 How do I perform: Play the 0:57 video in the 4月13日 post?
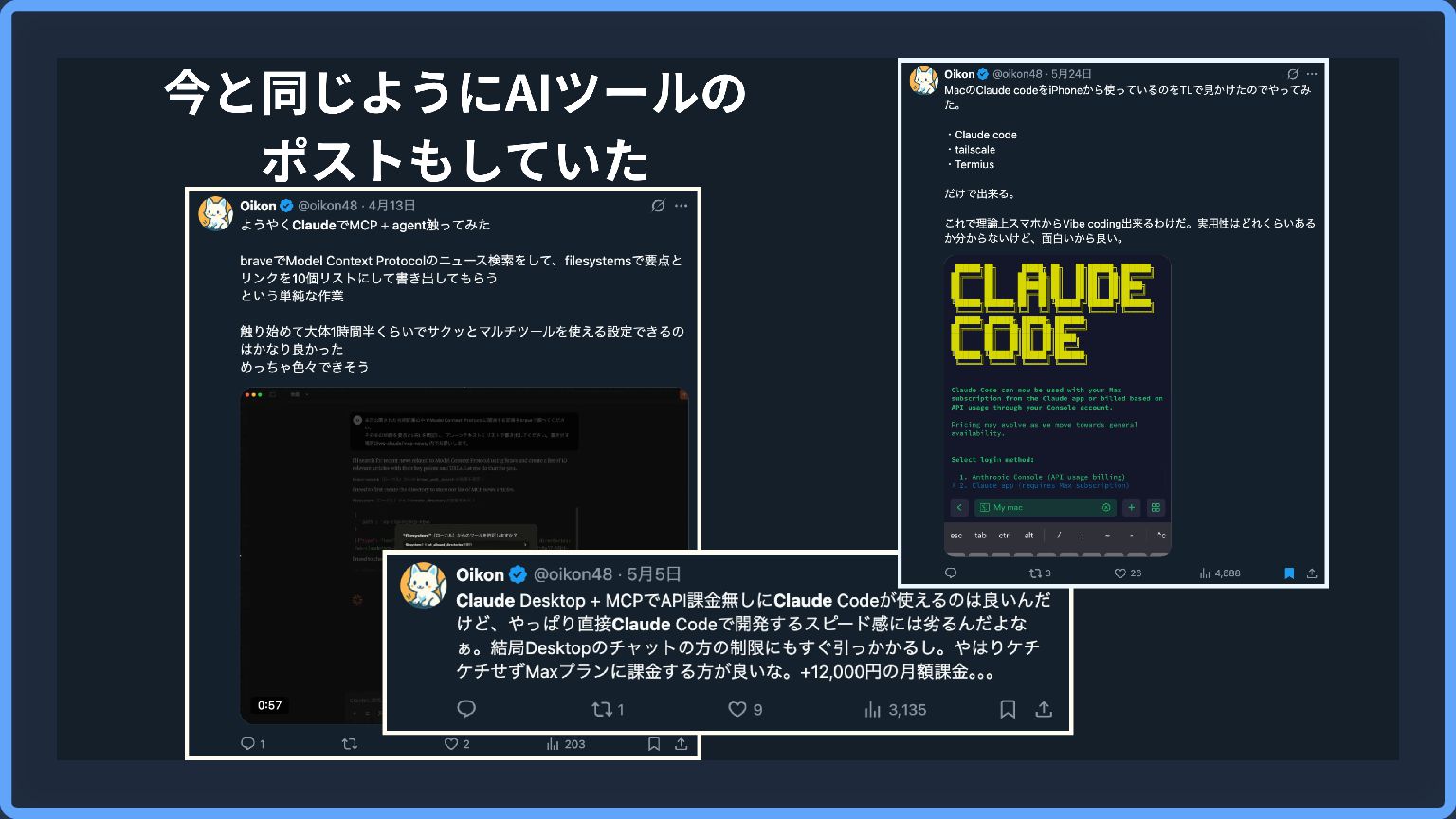(464, 555)
